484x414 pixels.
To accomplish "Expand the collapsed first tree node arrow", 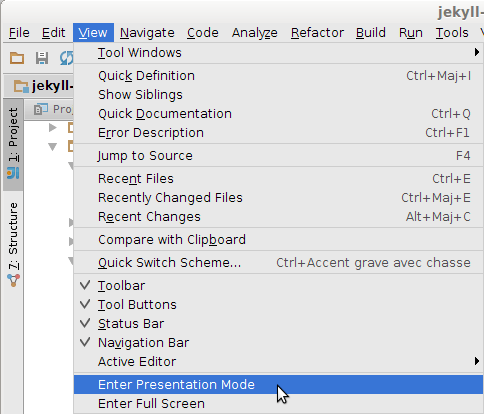I will tap(52, 127).
